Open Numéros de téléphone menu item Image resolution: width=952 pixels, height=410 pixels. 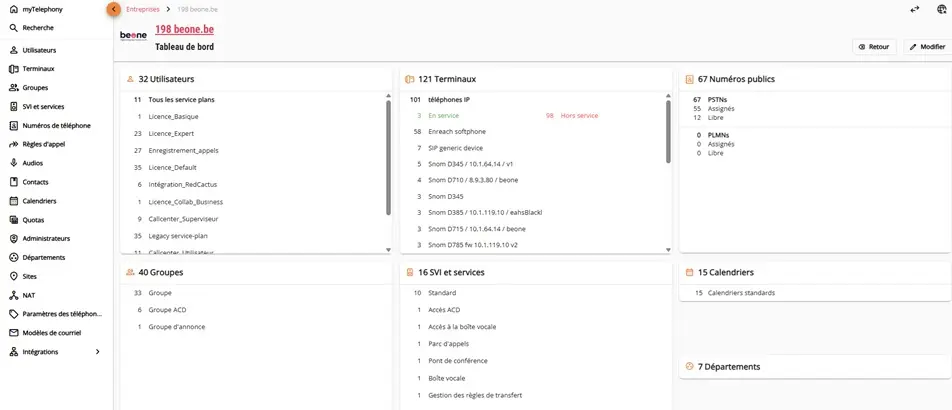[x=56, y=126]
